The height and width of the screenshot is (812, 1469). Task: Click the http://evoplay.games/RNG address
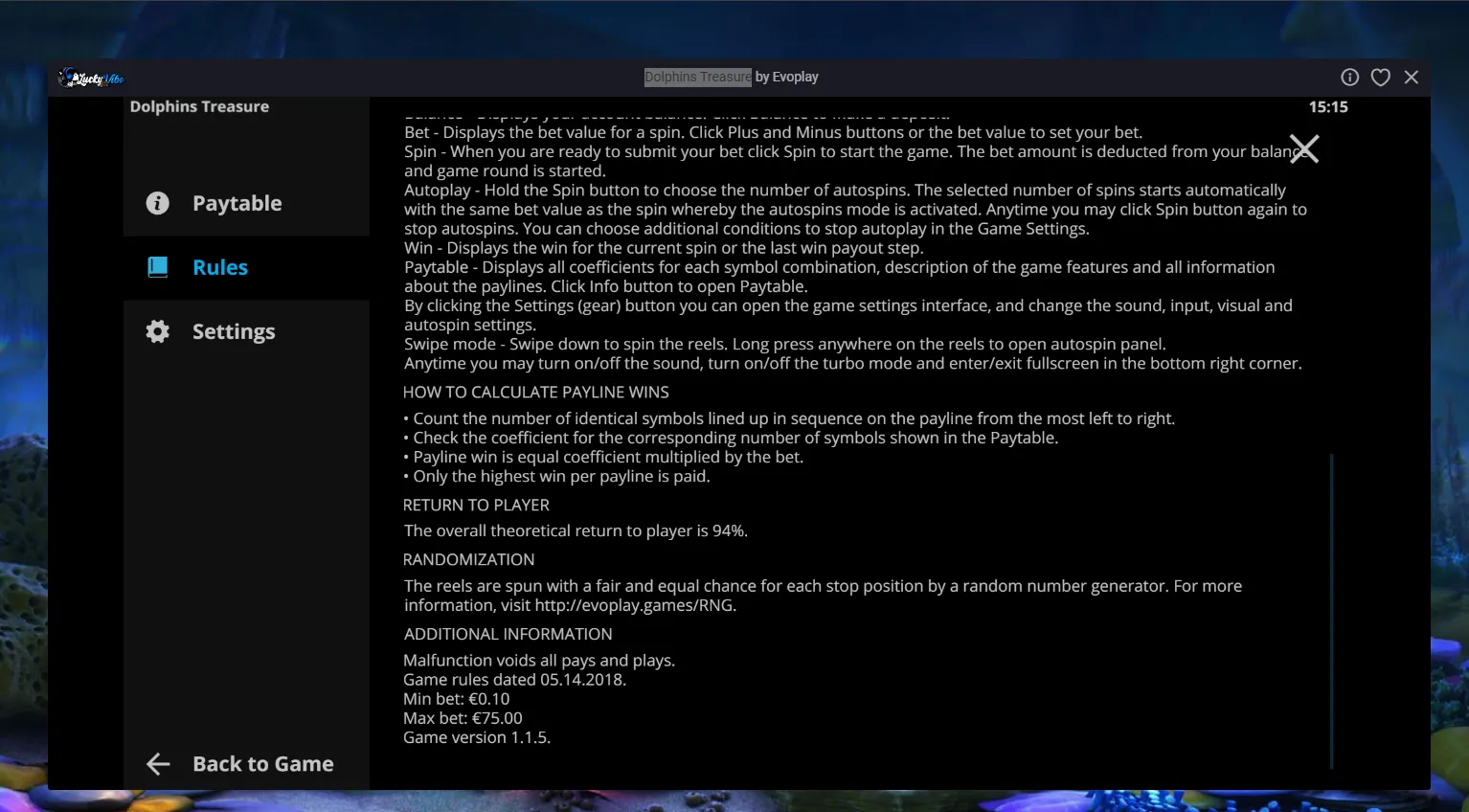coord(634,605)
